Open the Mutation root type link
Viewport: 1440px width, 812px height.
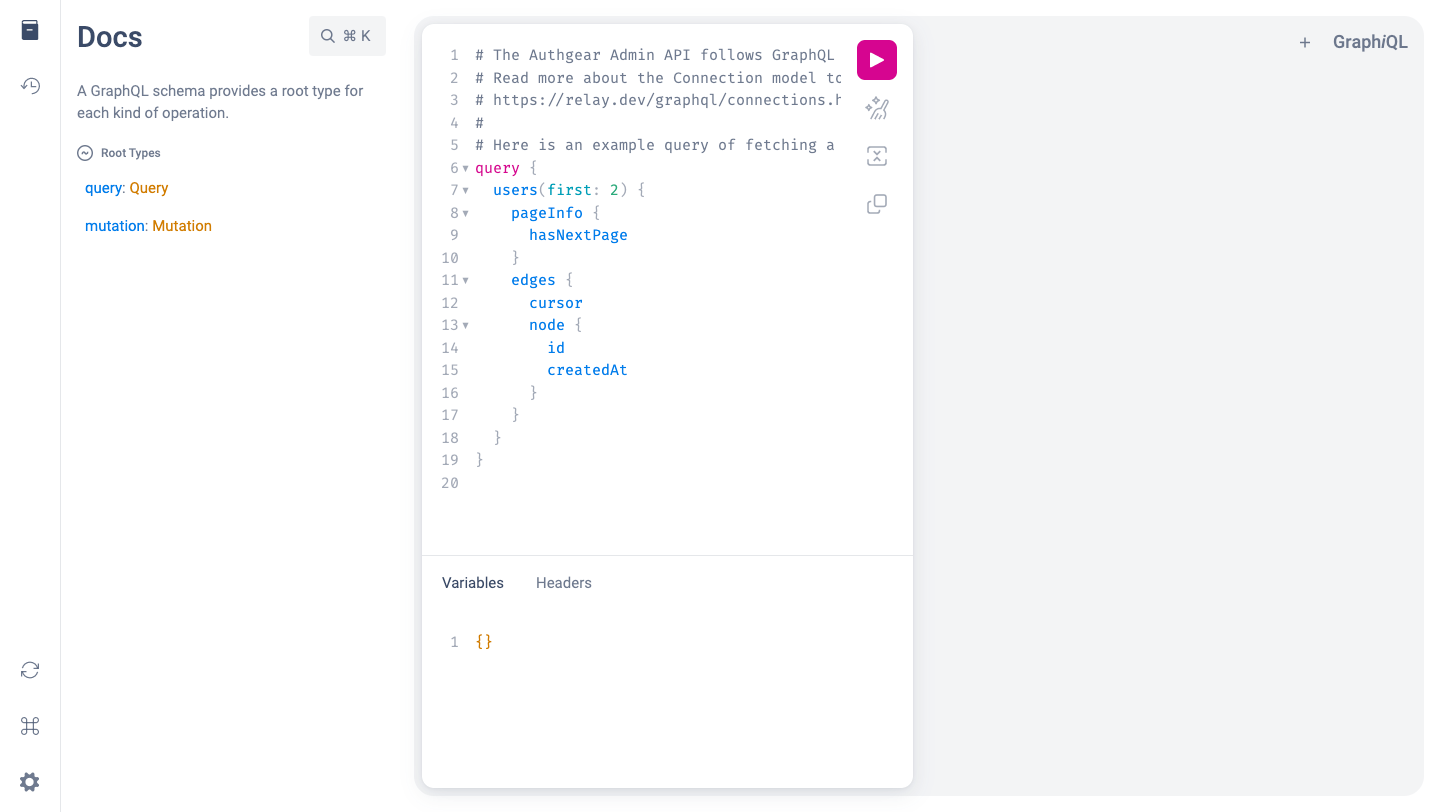[181, 226]
